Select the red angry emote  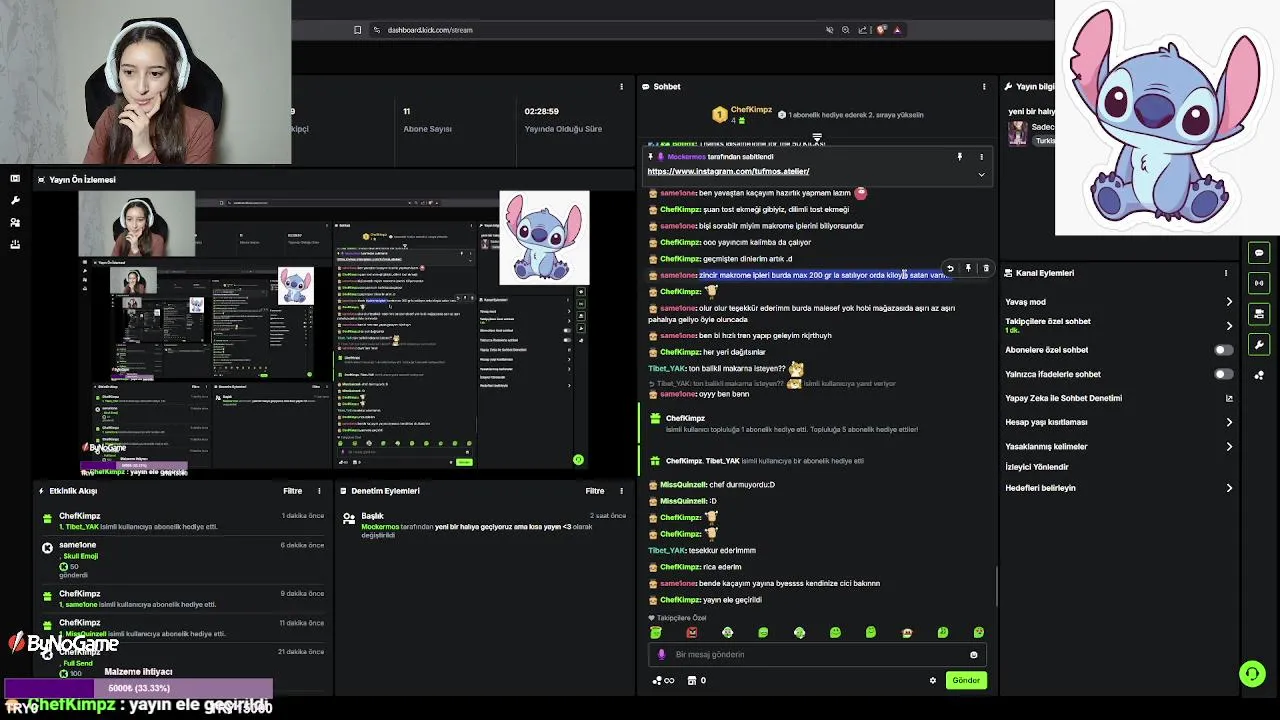(692, 632)
